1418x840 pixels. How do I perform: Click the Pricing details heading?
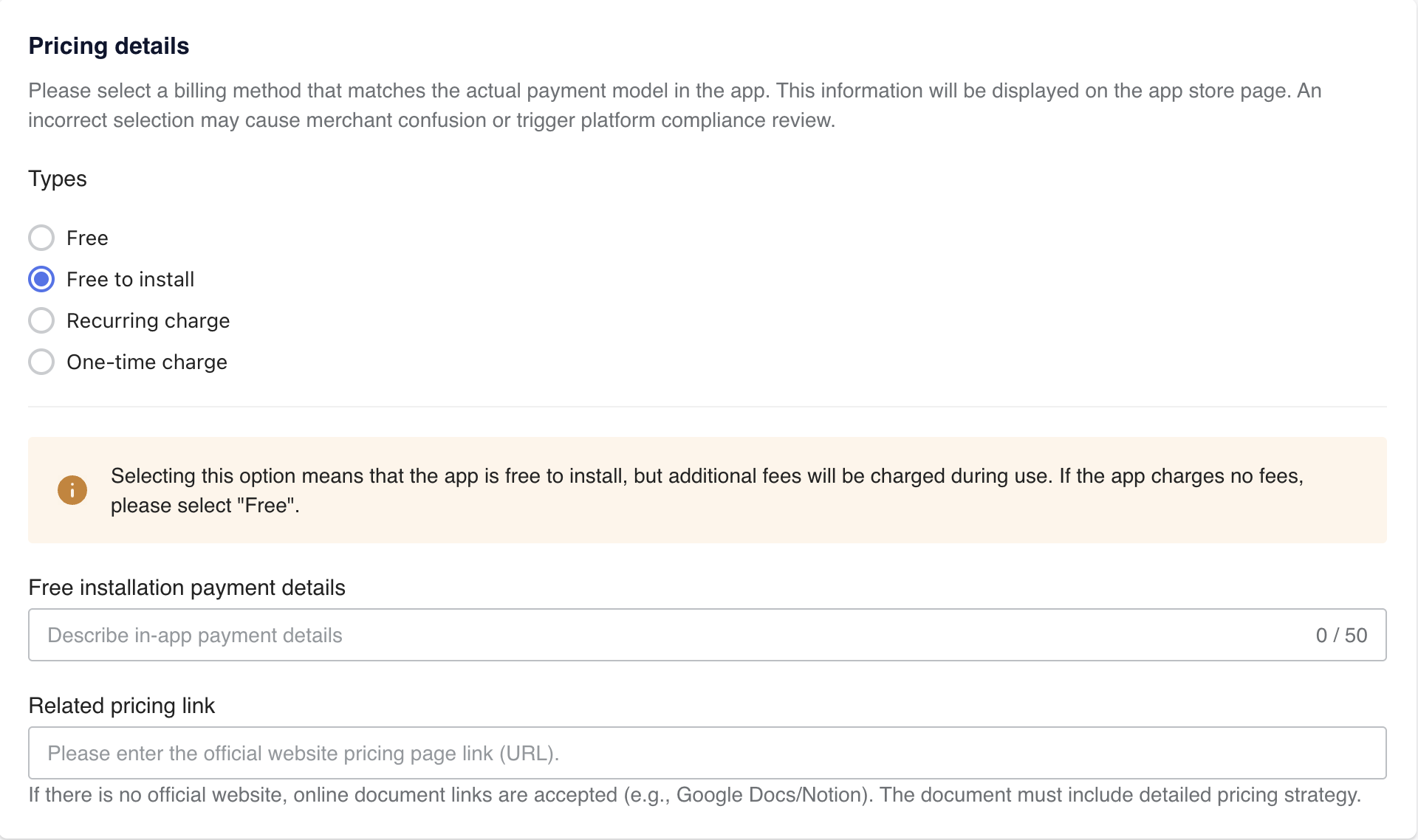[109, 46]
